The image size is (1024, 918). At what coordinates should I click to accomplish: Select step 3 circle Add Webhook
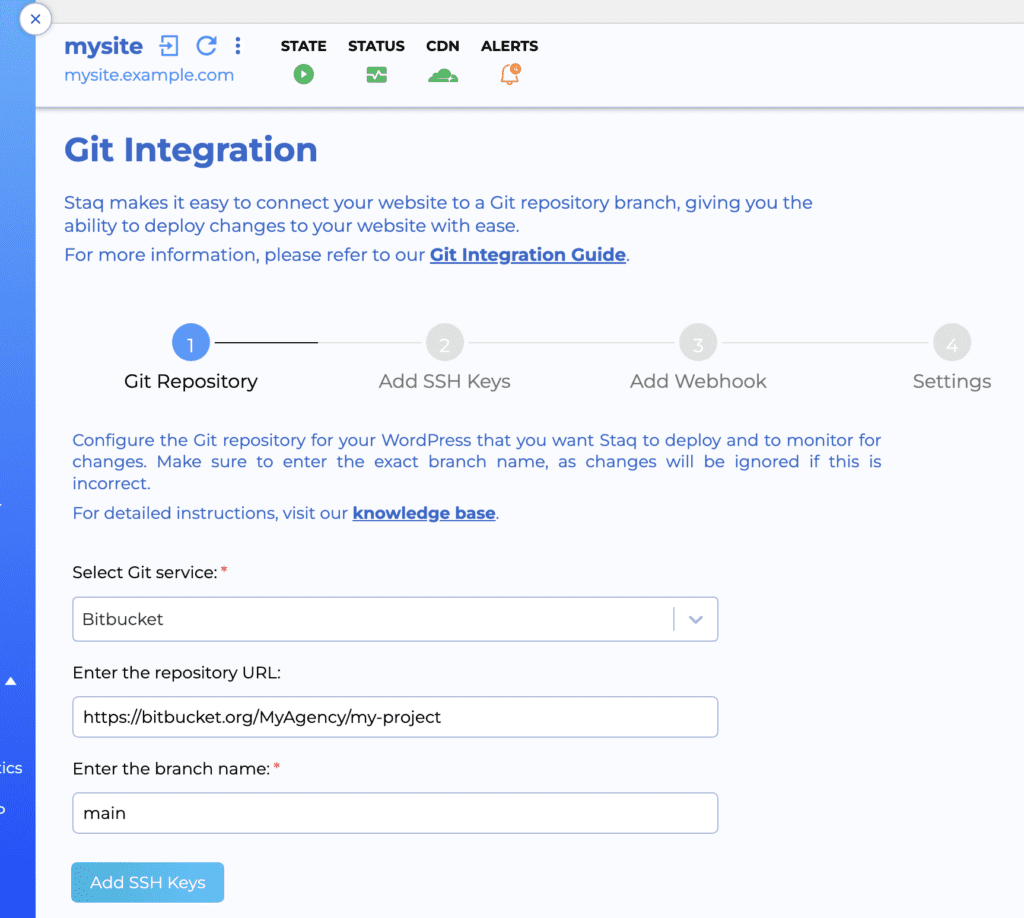[x=698, y=342]
